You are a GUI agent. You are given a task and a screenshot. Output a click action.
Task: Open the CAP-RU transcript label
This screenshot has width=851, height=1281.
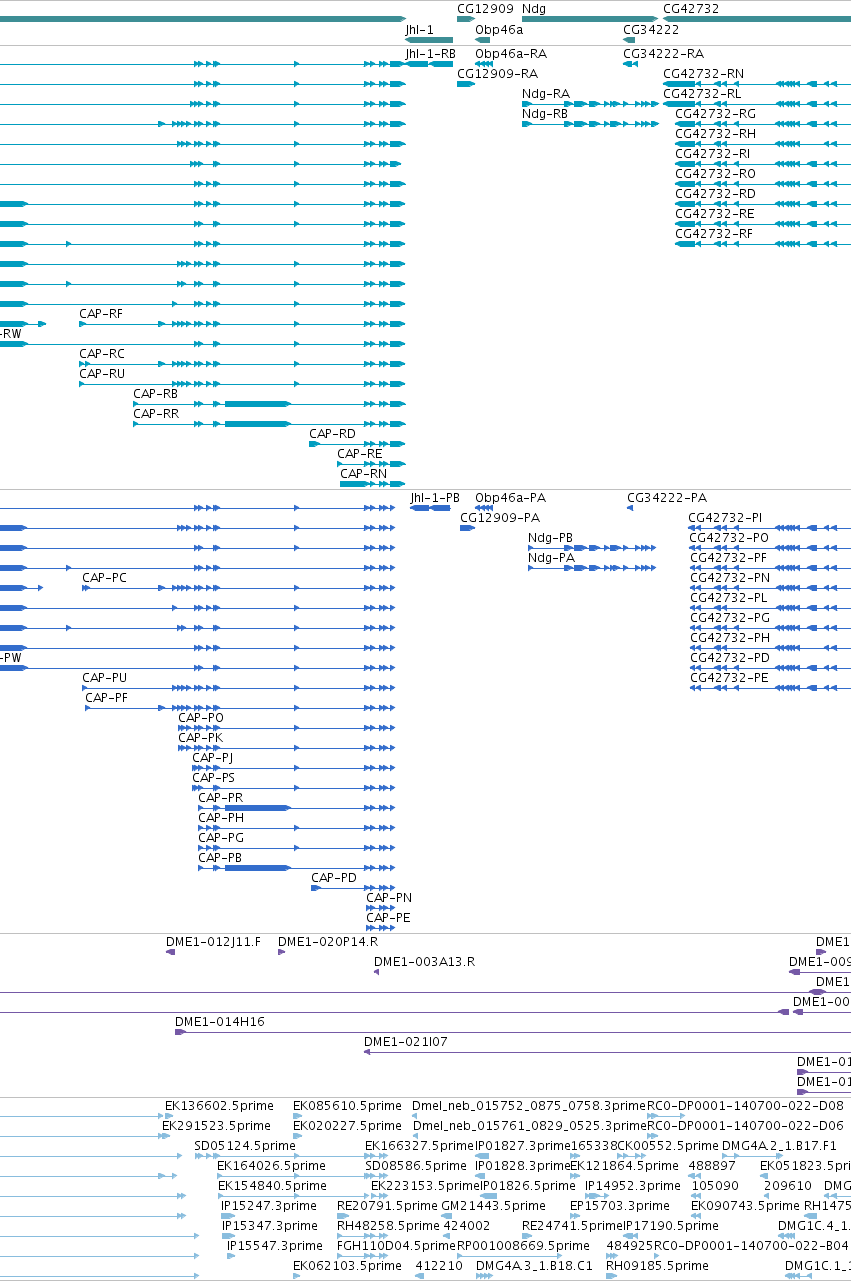[102, 374]
